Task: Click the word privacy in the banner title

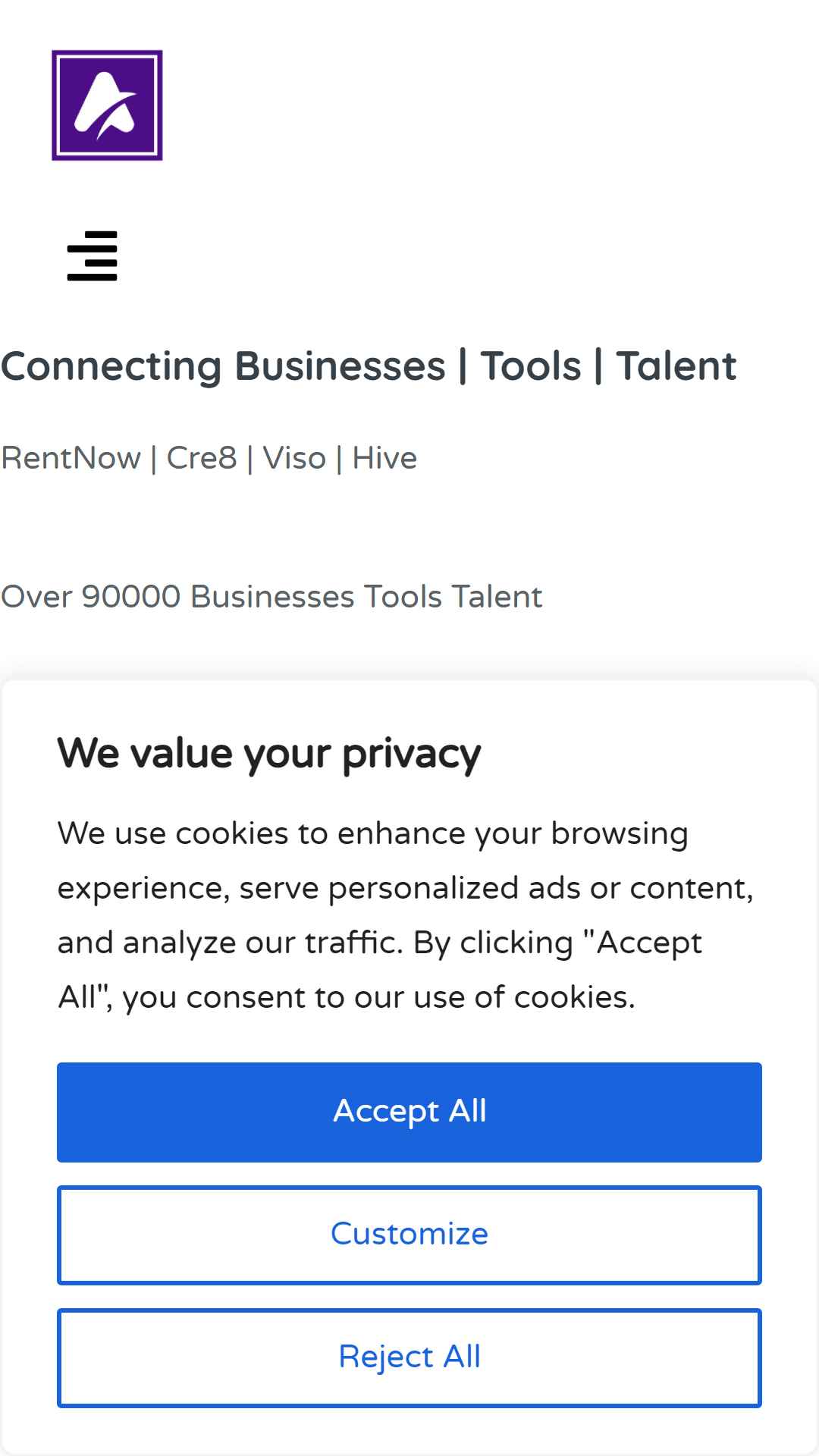Action: [x=412, y=755]
